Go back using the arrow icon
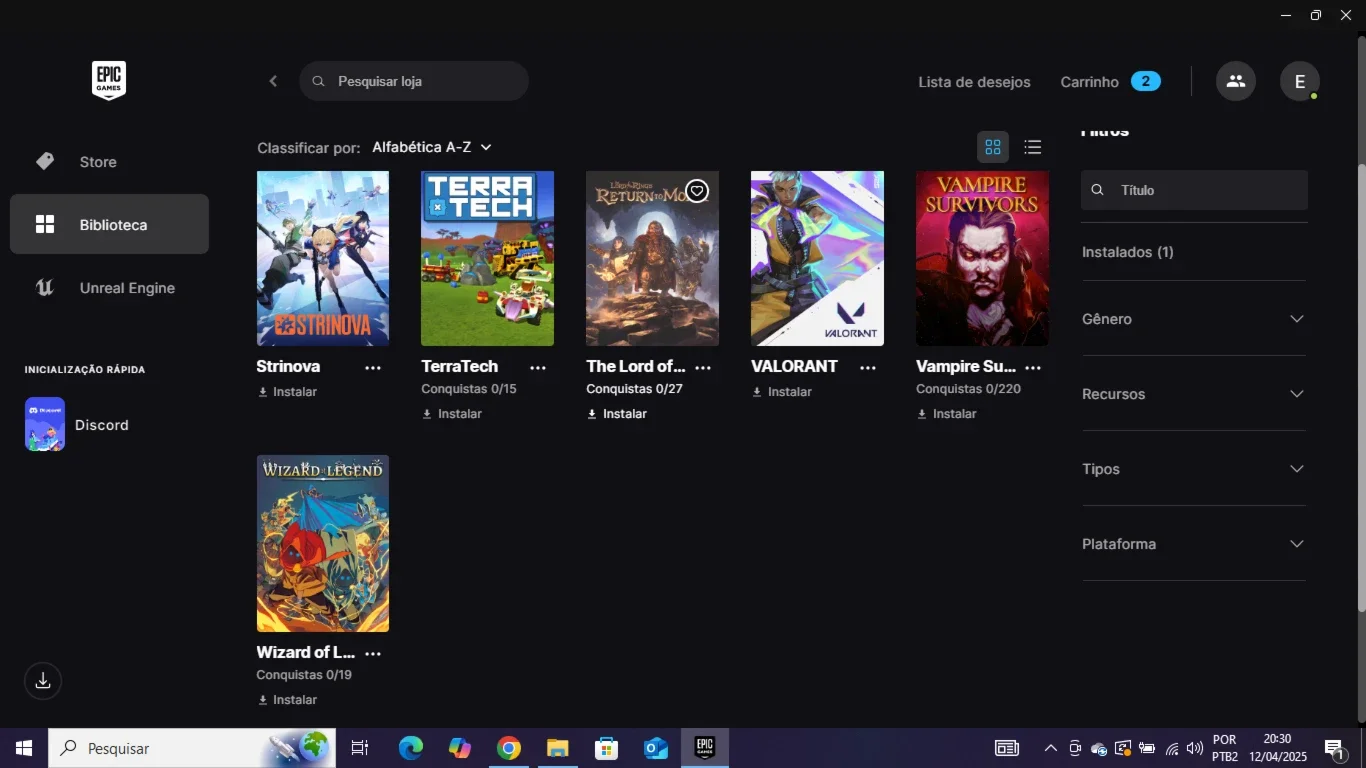This screenshot has width=1366, height=768. pos(273,81)
